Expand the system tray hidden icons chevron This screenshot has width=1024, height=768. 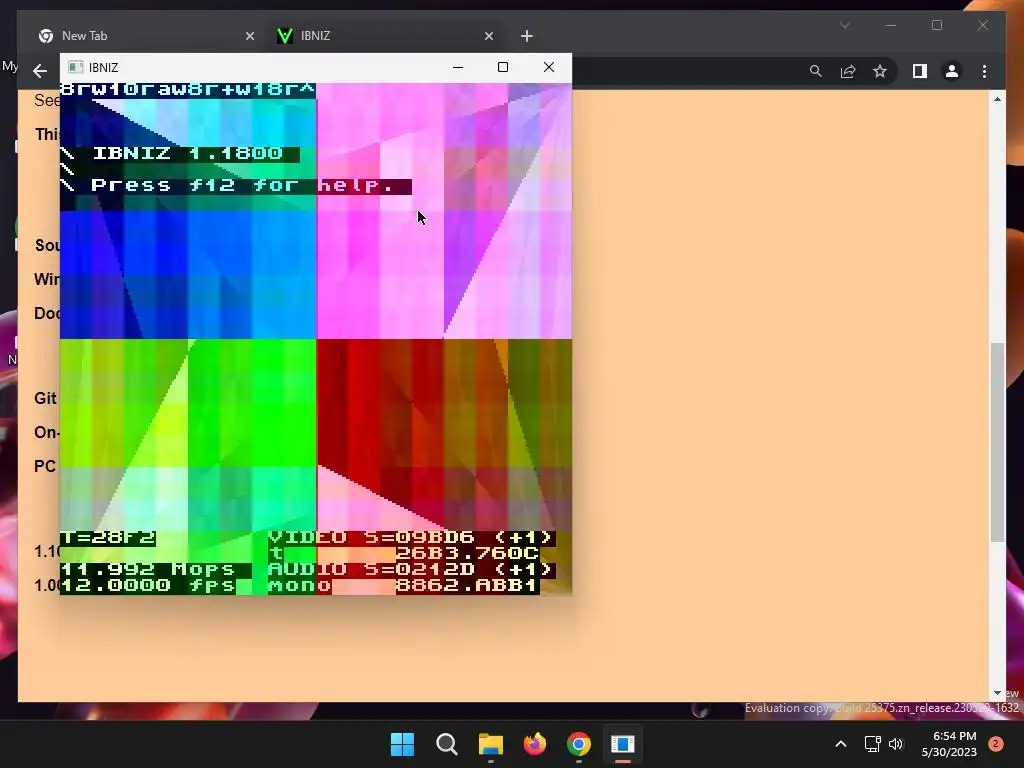(841, 744)
